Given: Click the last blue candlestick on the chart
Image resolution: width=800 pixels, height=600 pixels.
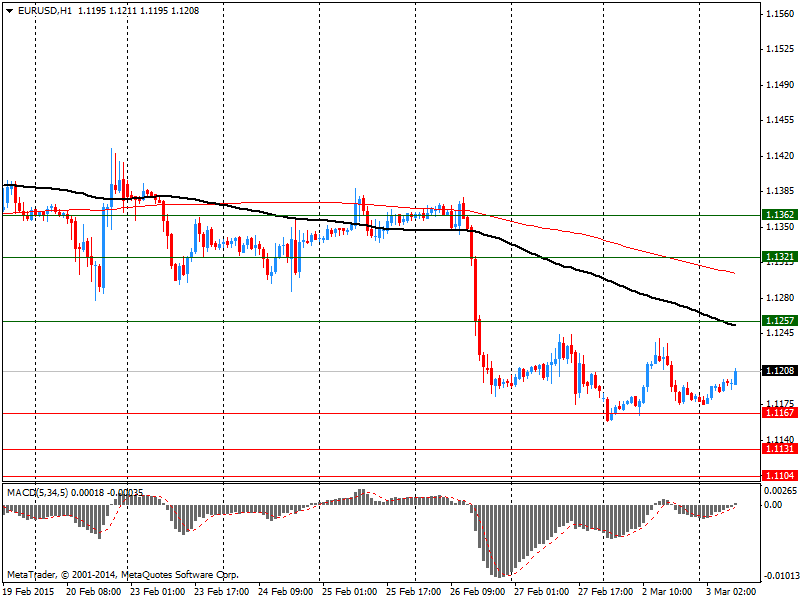Looking at the screenshot, I should click(735, 377).
